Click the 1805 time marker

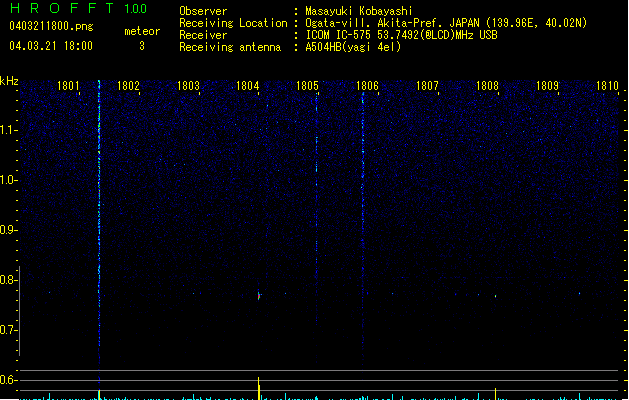point(307,86)
